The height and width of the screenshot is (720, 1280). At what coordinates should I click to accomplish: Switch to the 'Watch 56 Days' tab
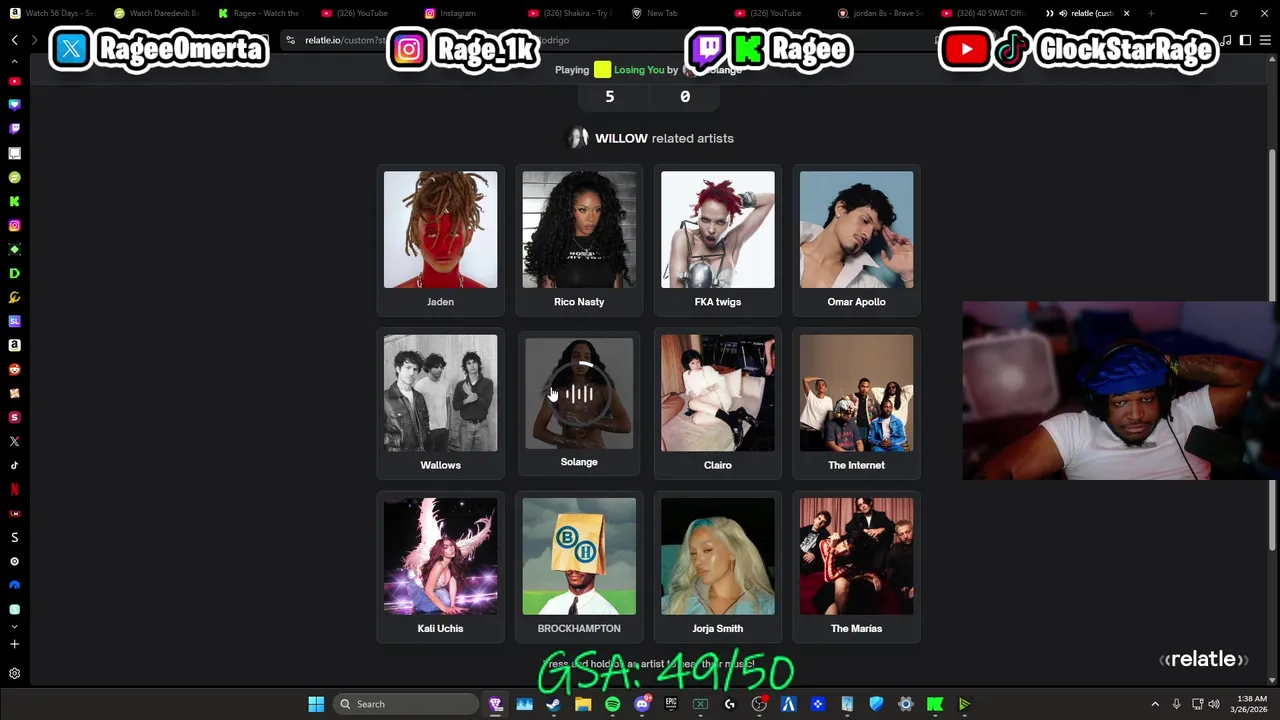(52, 13)
